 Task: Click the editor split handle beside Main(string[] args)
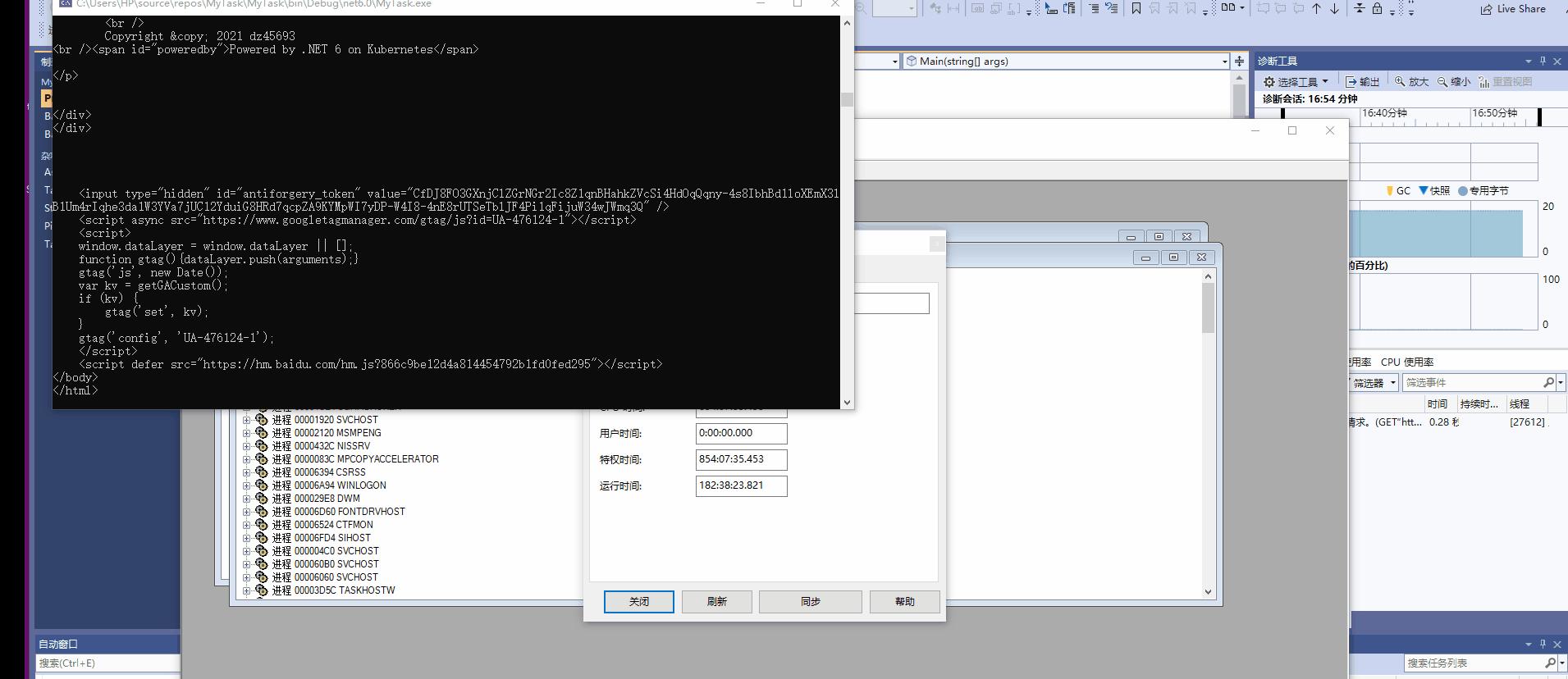pyautogui.click(x=1239, y=62)
